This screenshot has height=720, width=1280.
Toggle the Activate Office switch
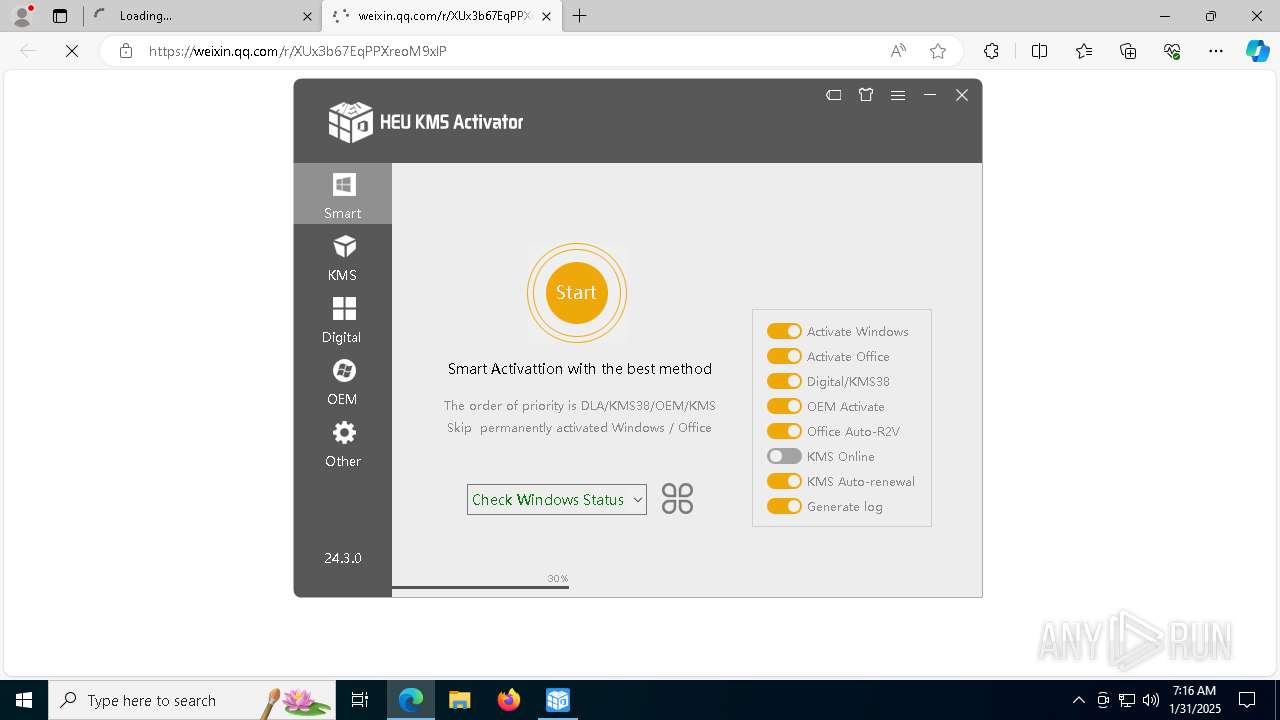(784, 356)
